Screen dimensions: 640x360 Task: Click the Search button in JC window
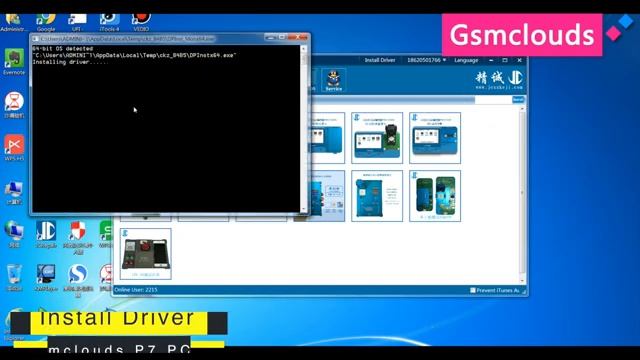pos(518,100)
